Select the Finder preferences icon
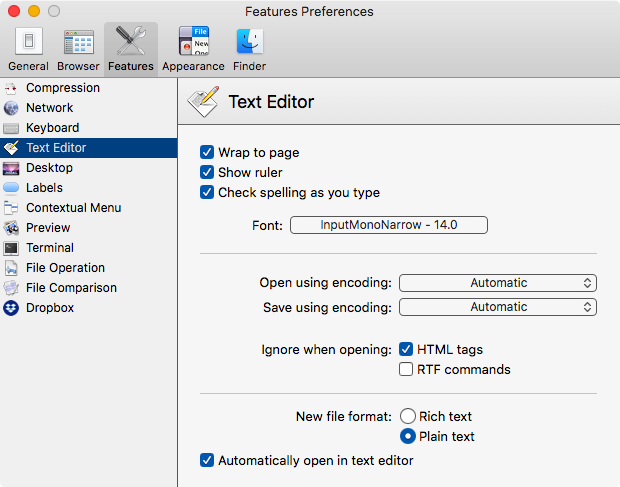 [250, 41]
